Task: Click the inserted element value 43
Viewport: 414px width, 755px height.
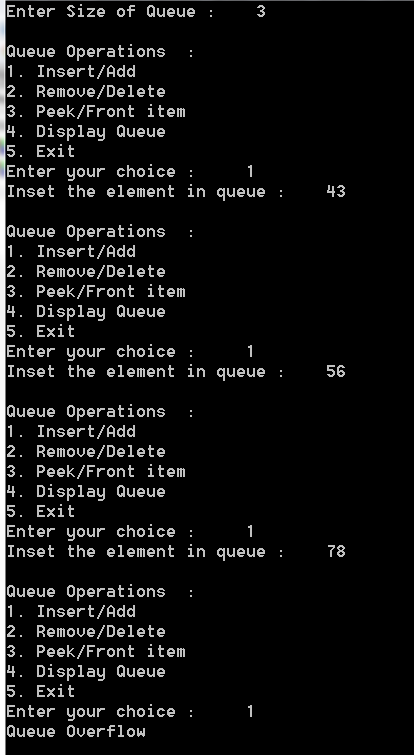Action: pos(336,191)
